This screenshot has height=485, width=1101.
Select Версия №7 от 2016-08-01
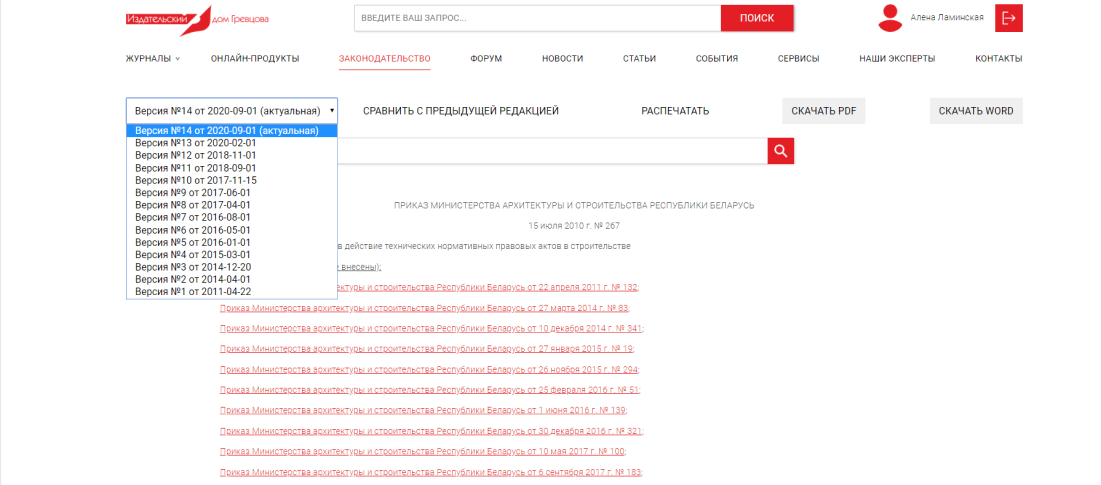click(193, 217)
